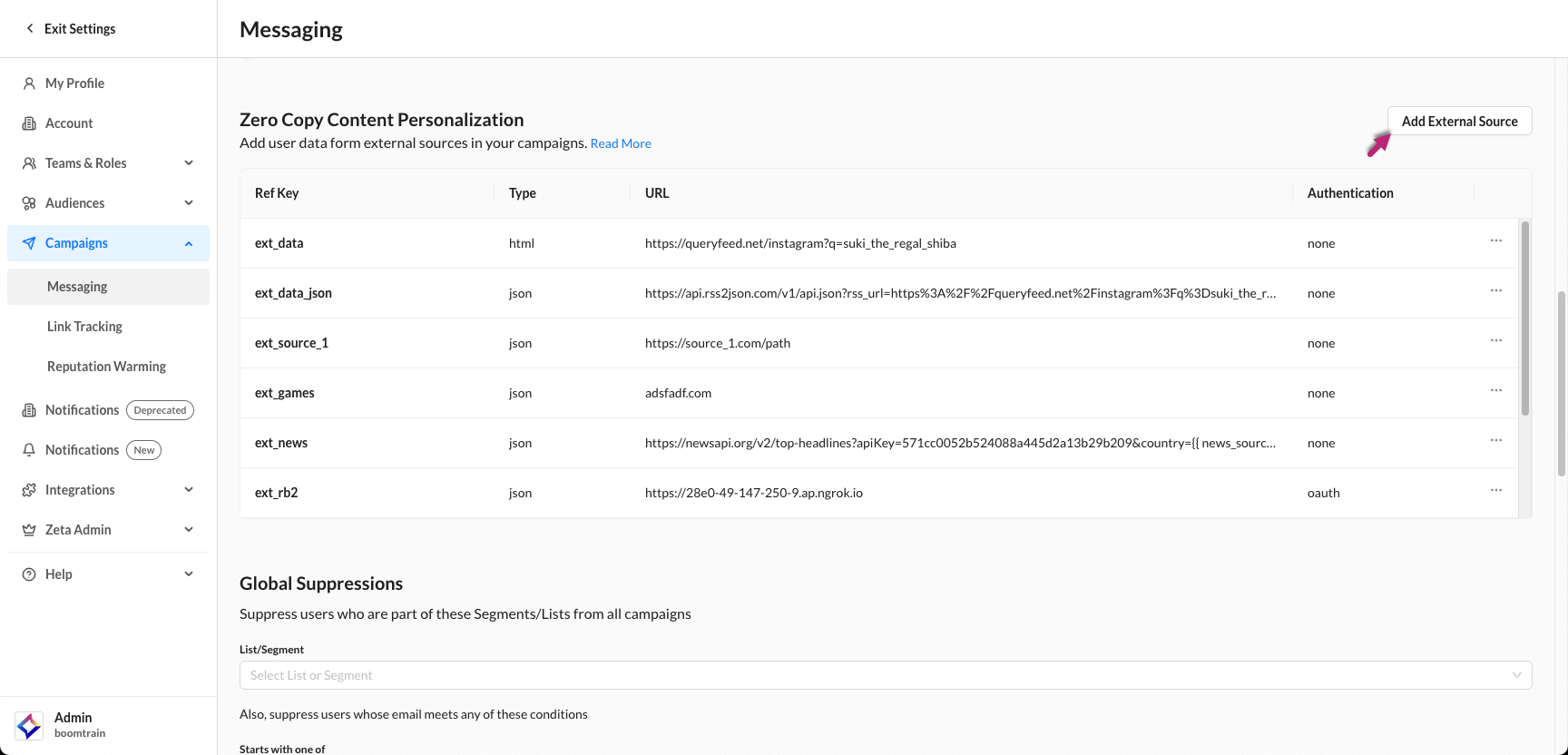The height and width of the screenshot is (755, 1568).
Task: Open Link Tracking settings
Action: (84, 327)
